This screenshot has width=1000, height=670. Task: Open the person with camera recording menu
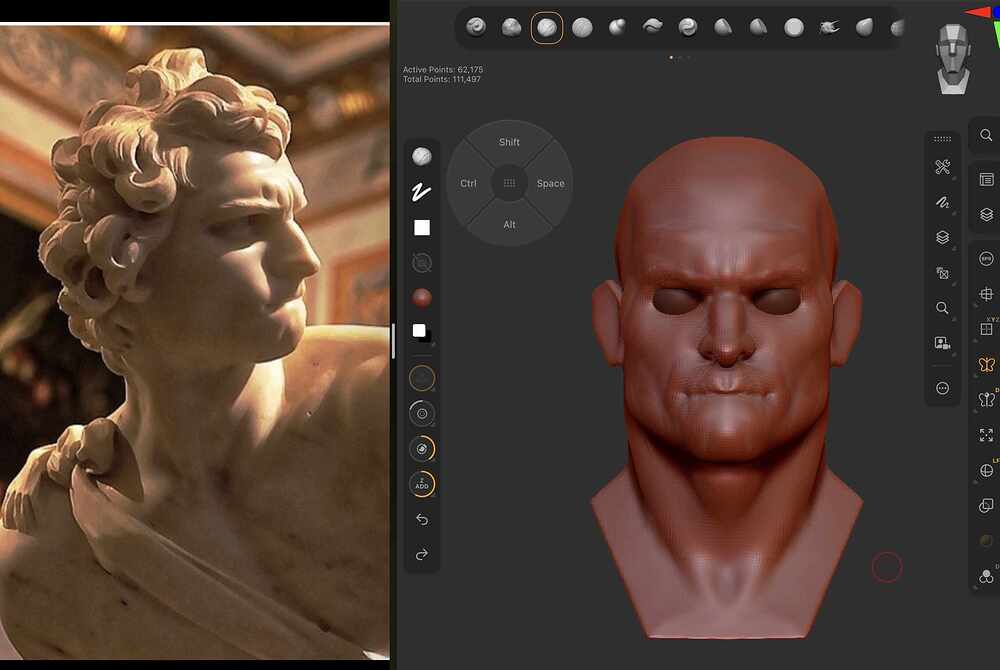point(942,343)
